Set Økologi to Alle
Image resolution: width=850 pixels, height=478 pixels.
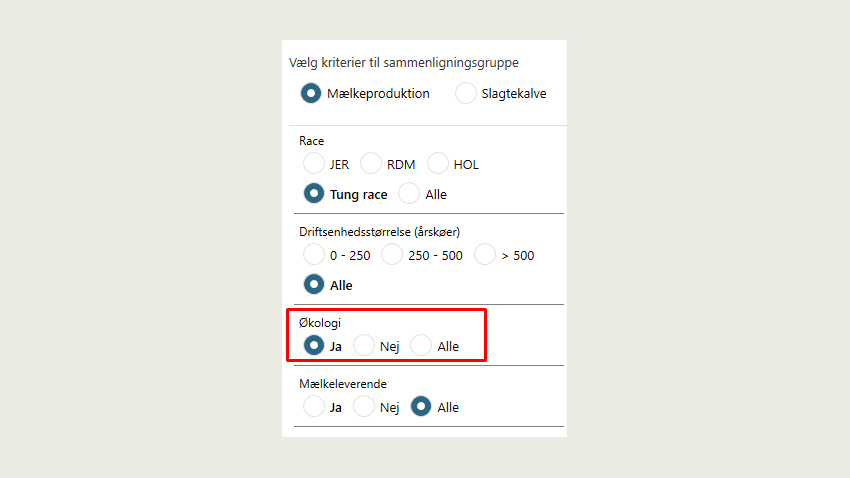[x=421, y=346]
